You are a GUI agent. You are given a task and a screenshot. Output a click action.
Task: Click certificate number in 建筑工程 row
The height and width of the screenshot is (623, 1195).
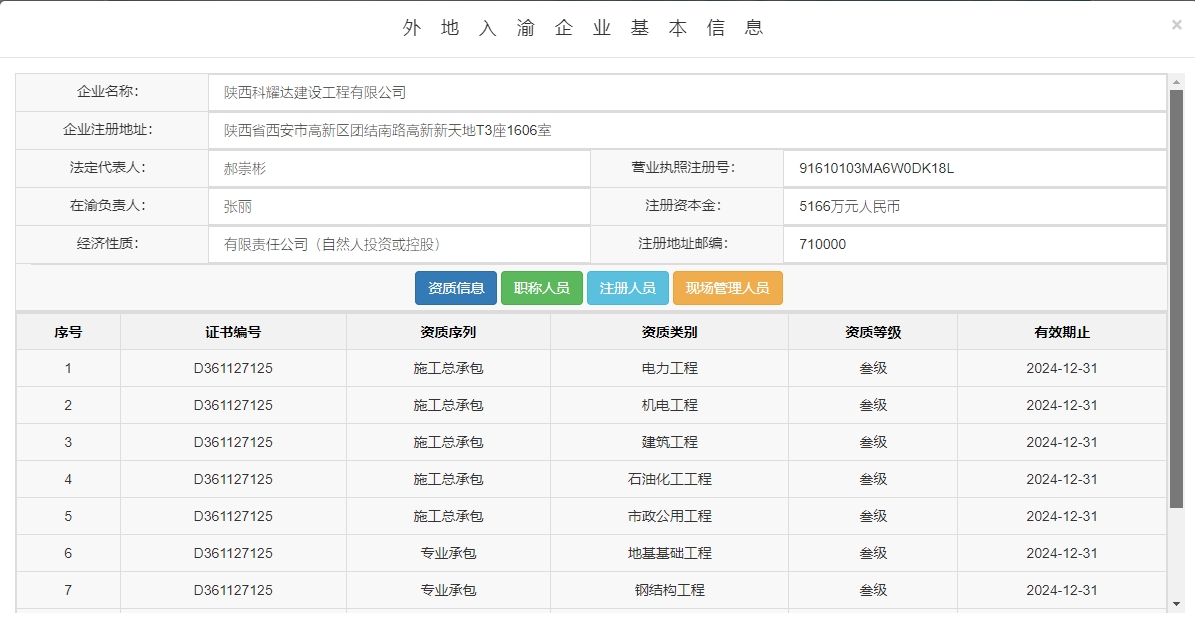click(233, 442)
